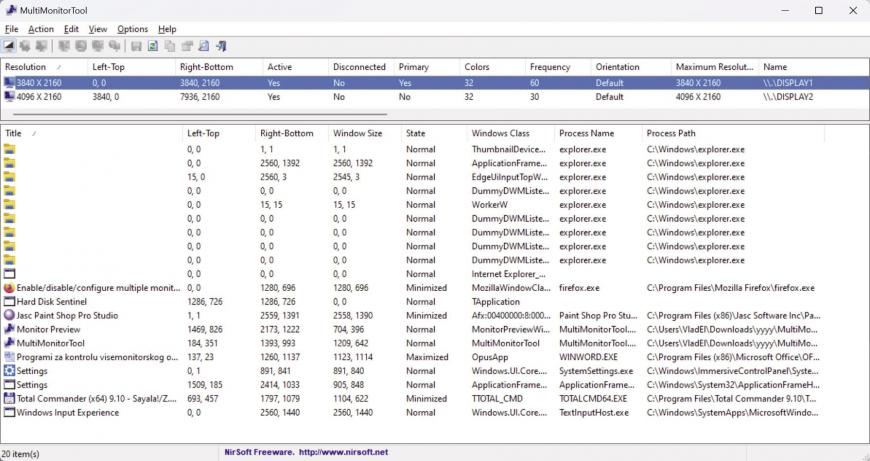Click the Frequency column header
This screenshot has width=870, height=461.
coord(558,67)
